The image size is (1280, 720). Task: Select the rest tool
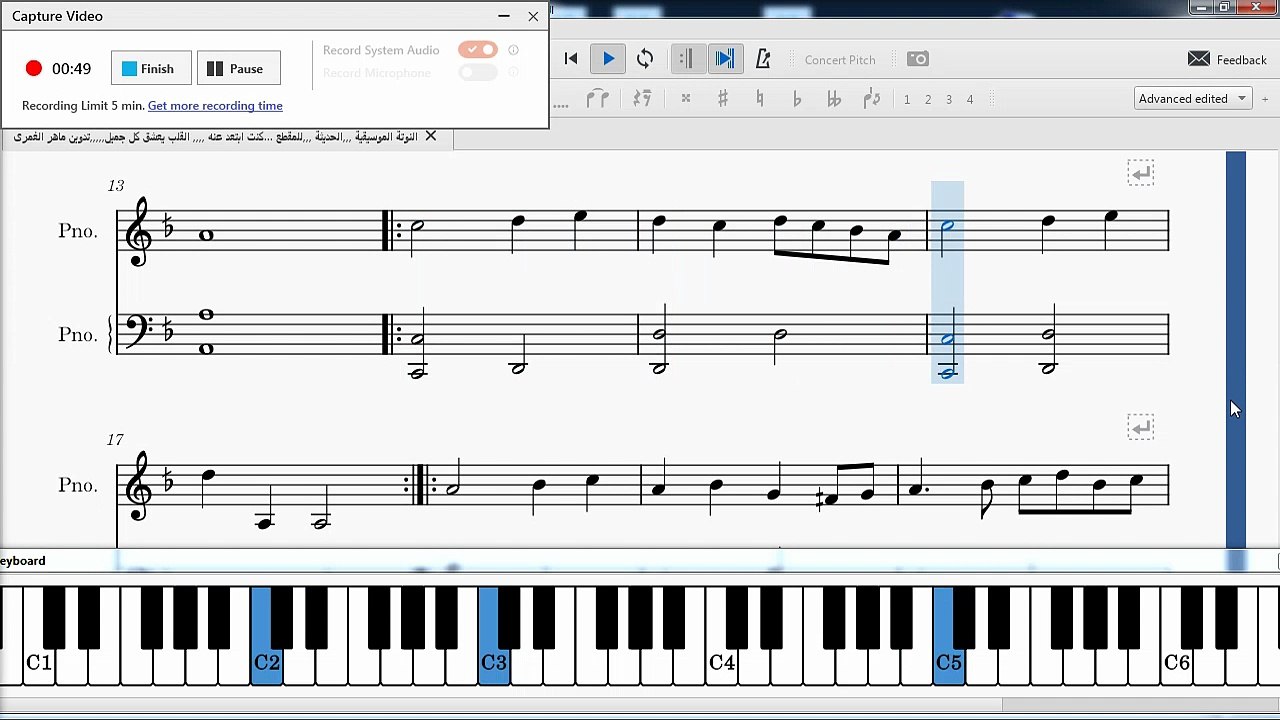[642, 99]
